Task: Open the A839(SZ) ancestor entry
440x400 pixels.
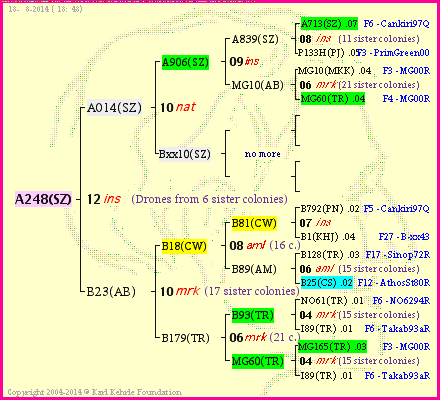Action: (255, 39)
